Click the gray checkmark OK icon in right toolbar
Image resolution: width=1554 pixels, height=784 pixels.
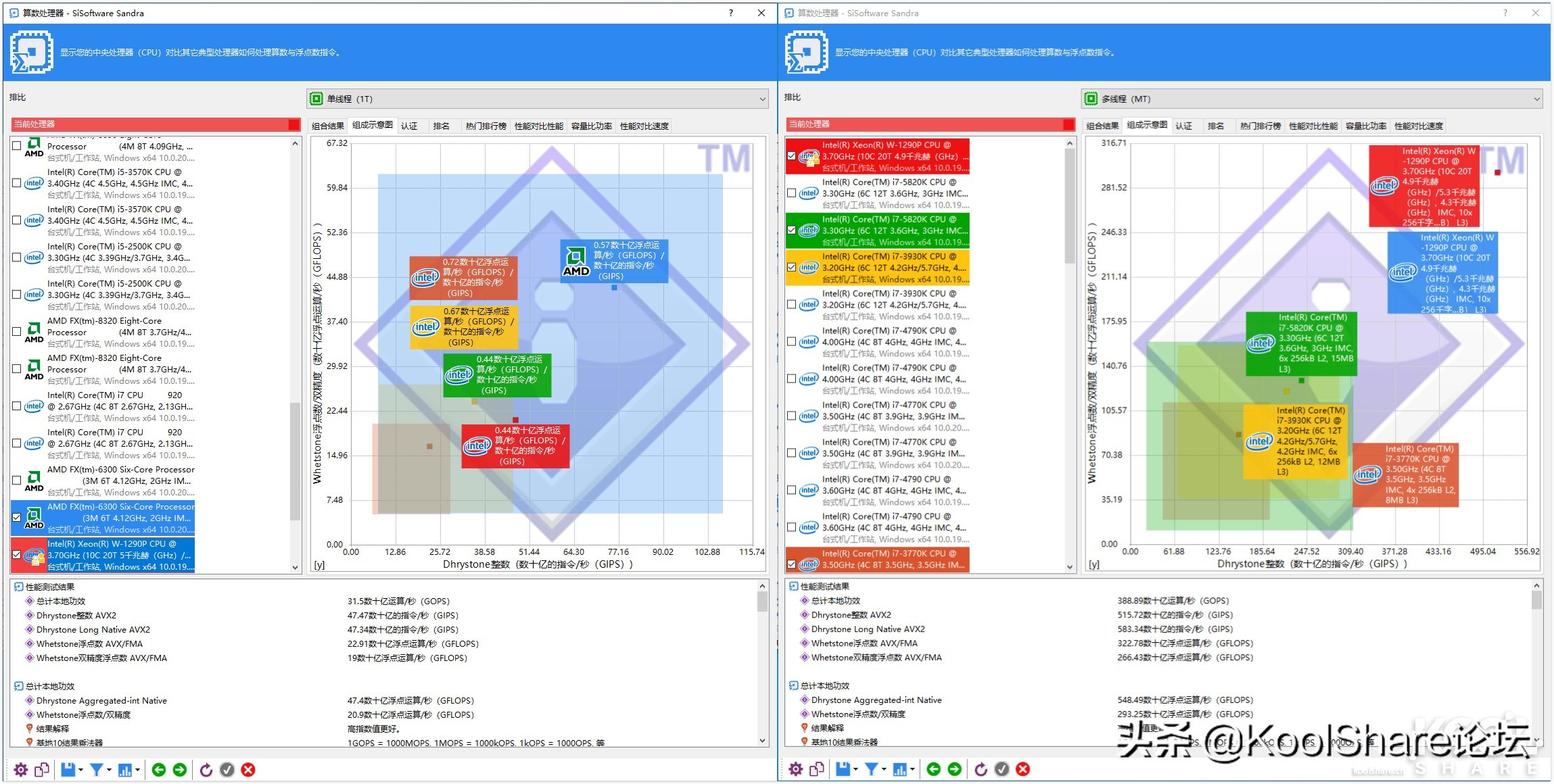[1002, 769]
